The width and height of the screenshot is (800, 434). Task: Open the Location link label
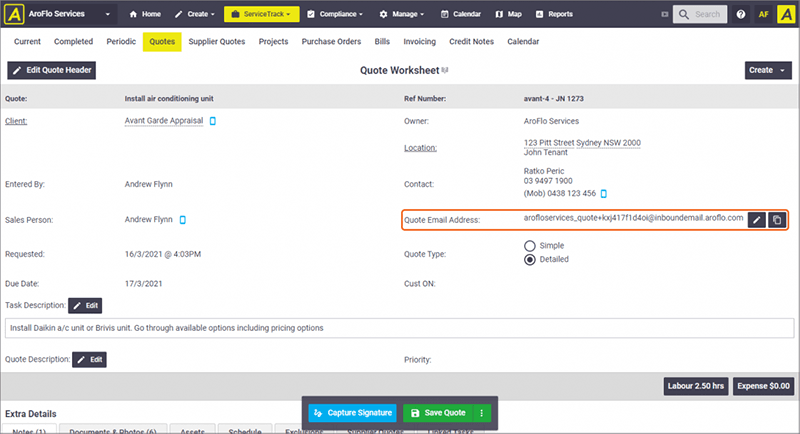click(420, 148)
